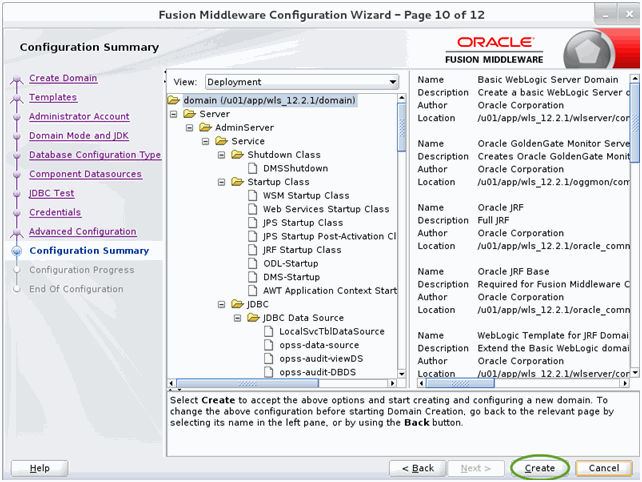Image resolution: width=642 pixels, height=482 pixels.
Task: Go to the Templates step
Action: (53, 97)
